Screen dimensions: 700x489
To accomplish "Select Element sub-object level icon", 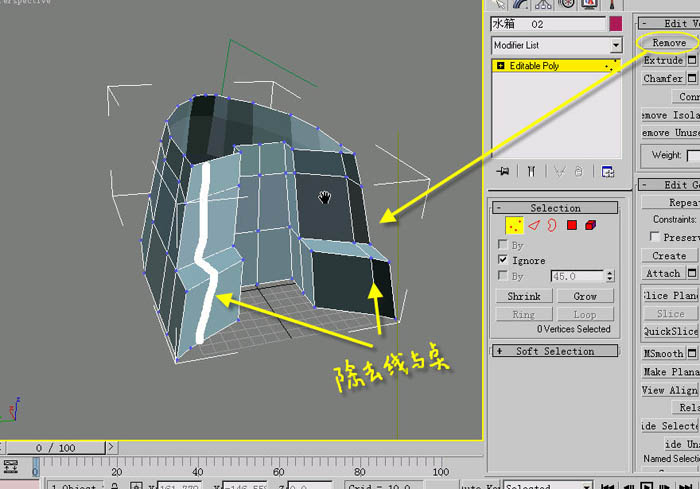I will [591, 225].
